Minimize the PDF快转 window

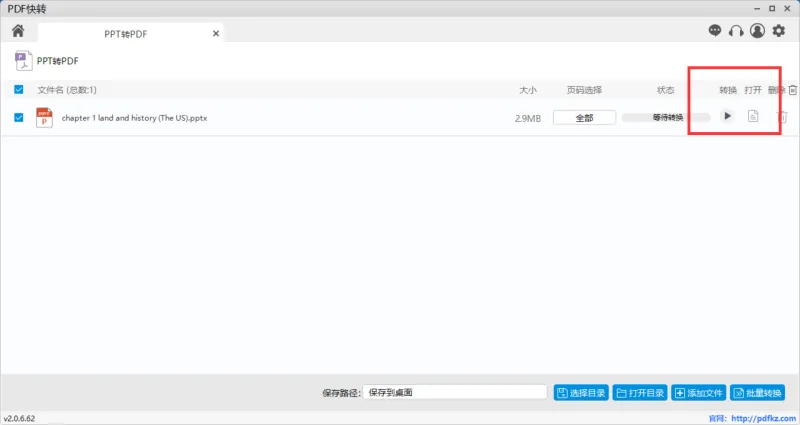coord(757,9)
